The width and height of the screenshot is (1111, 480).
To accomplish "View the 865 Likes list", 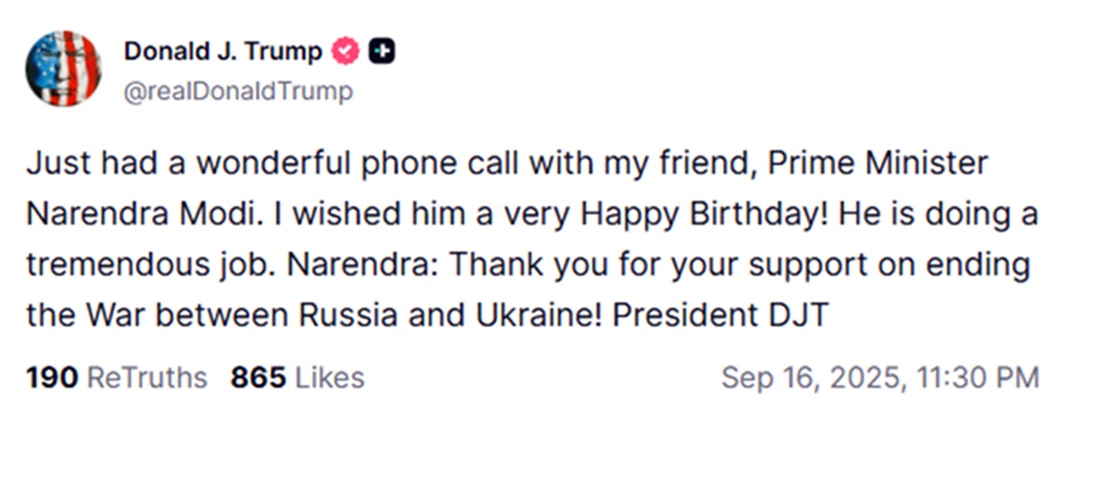I will [x=297, y=378].
